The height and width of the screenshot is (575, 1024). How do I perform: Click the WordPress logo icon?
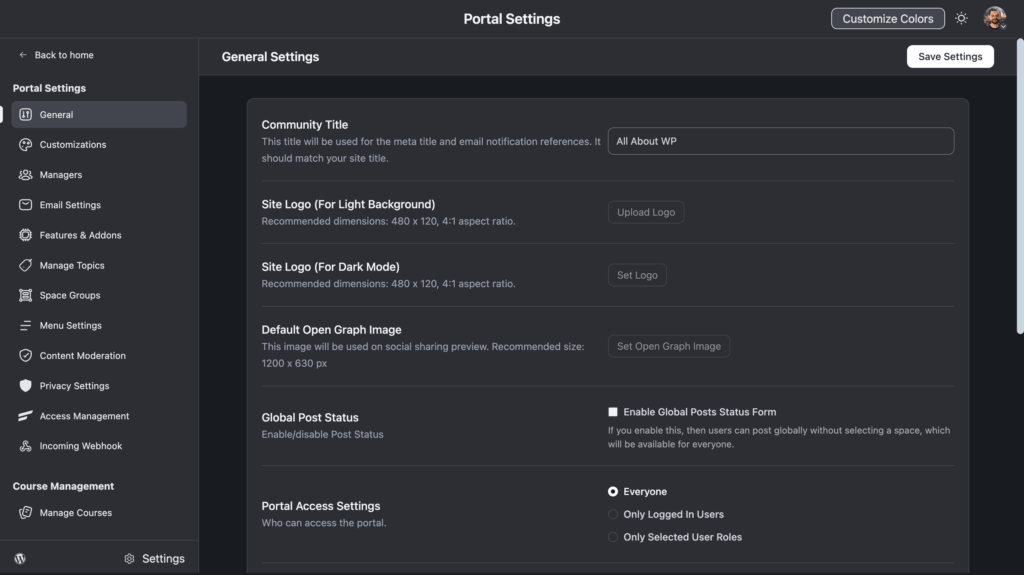(x=20, y=559)
